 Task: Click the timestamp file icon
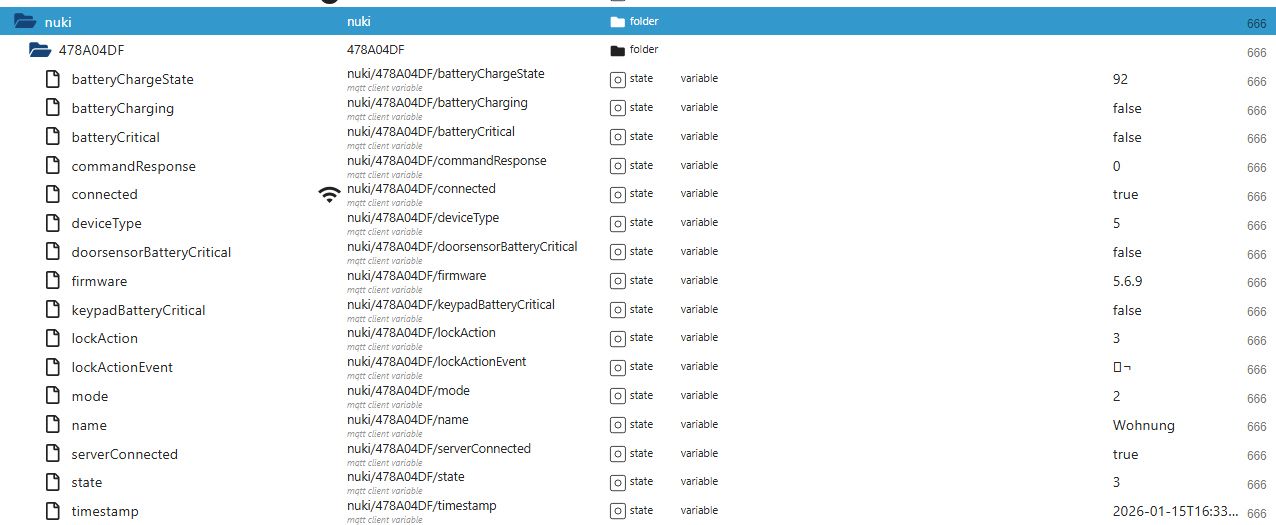[x=53, y=511]
